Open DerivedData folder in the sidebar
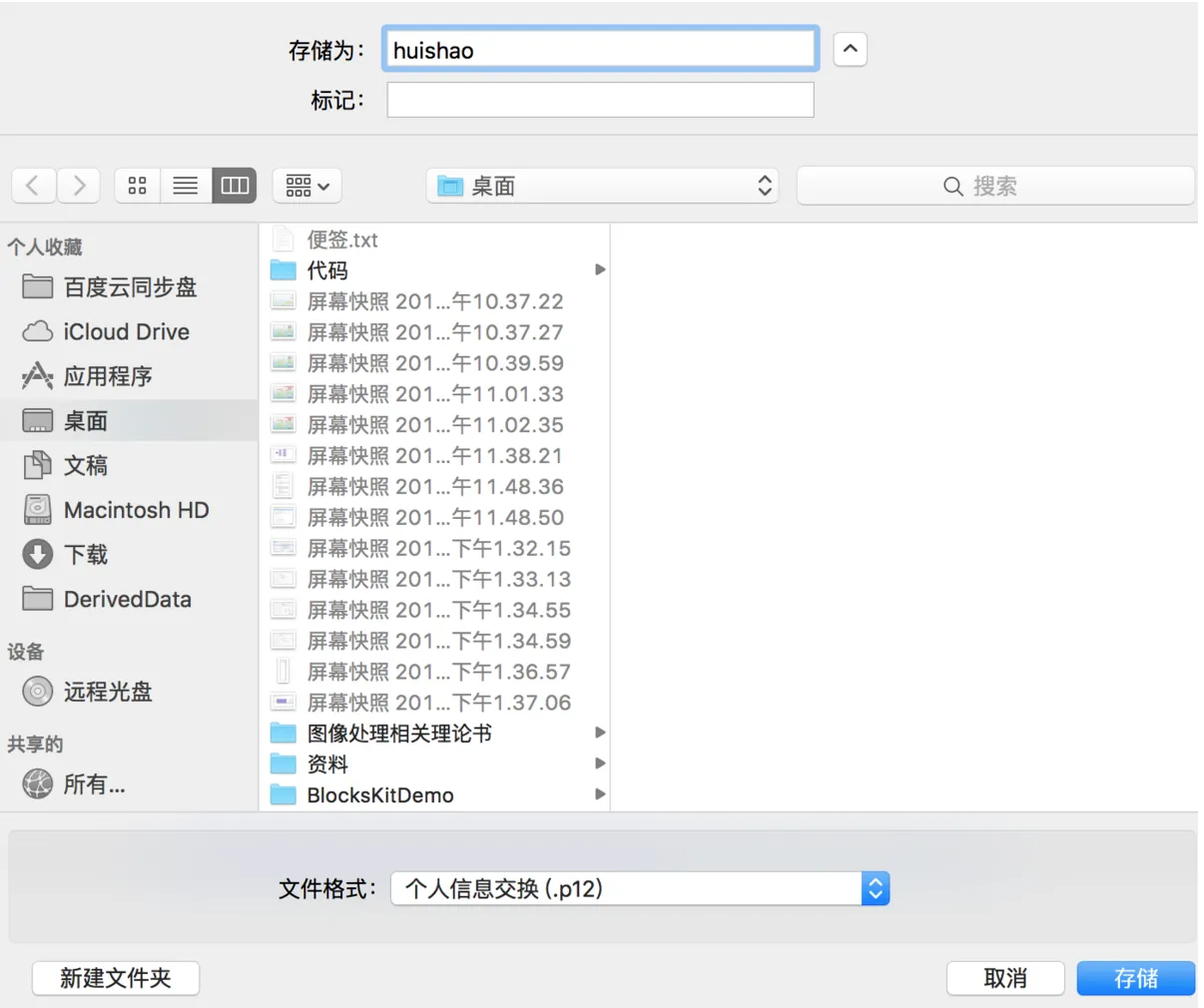The height and width of the screenshot is (1008, 1204). [x=129, y=599]
